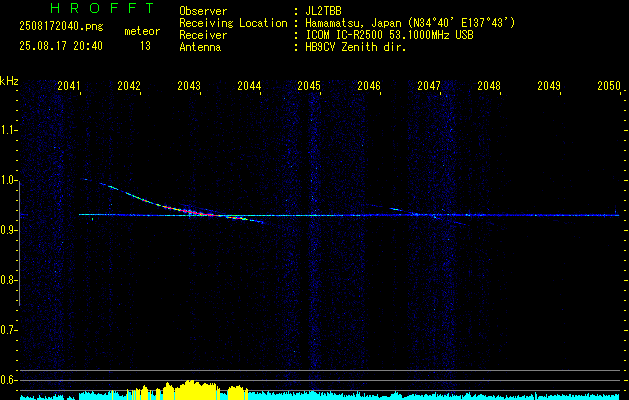Screen dimensions: 629x400
Task: Click the 0.8 kHz axis label
Action: pyautogui.click(x=9, y=280)
